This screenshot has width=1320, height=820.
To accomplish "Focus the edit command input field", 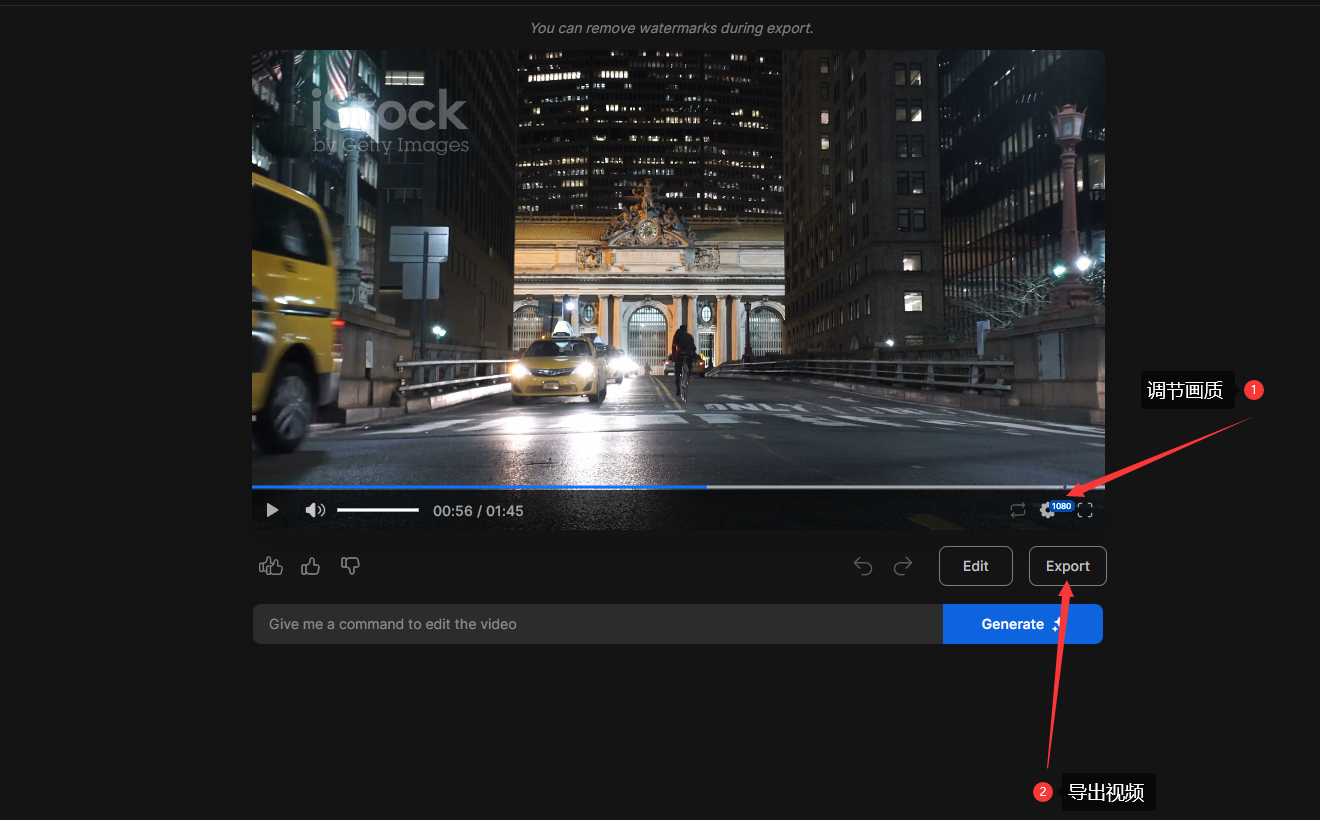I will [598, 624].
